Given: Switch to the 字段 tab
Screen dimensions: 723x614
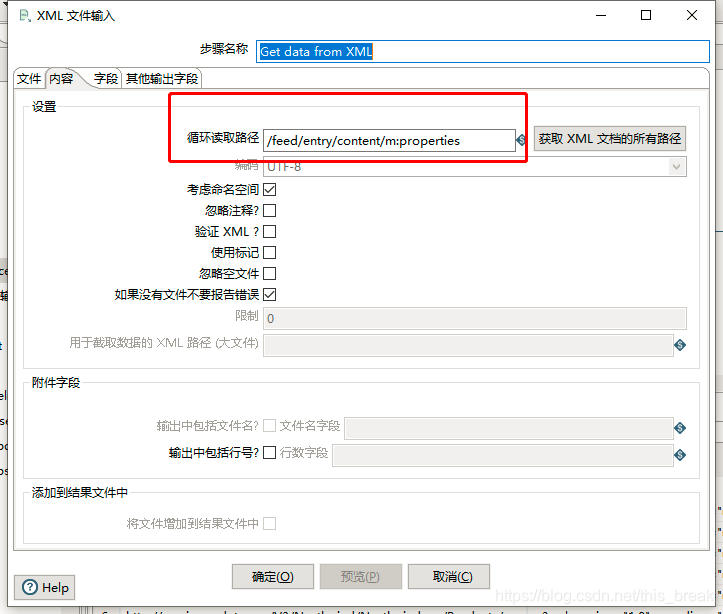Looking at the screenshot, I should [106, 79].
